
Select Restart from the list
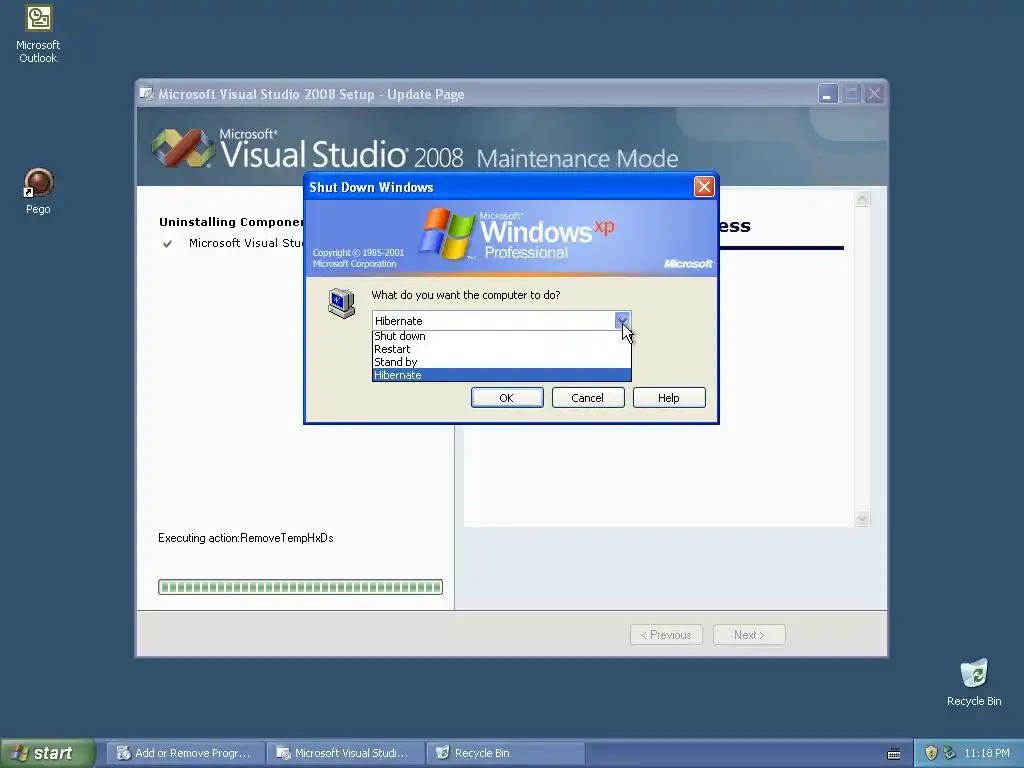click(502, 349)
